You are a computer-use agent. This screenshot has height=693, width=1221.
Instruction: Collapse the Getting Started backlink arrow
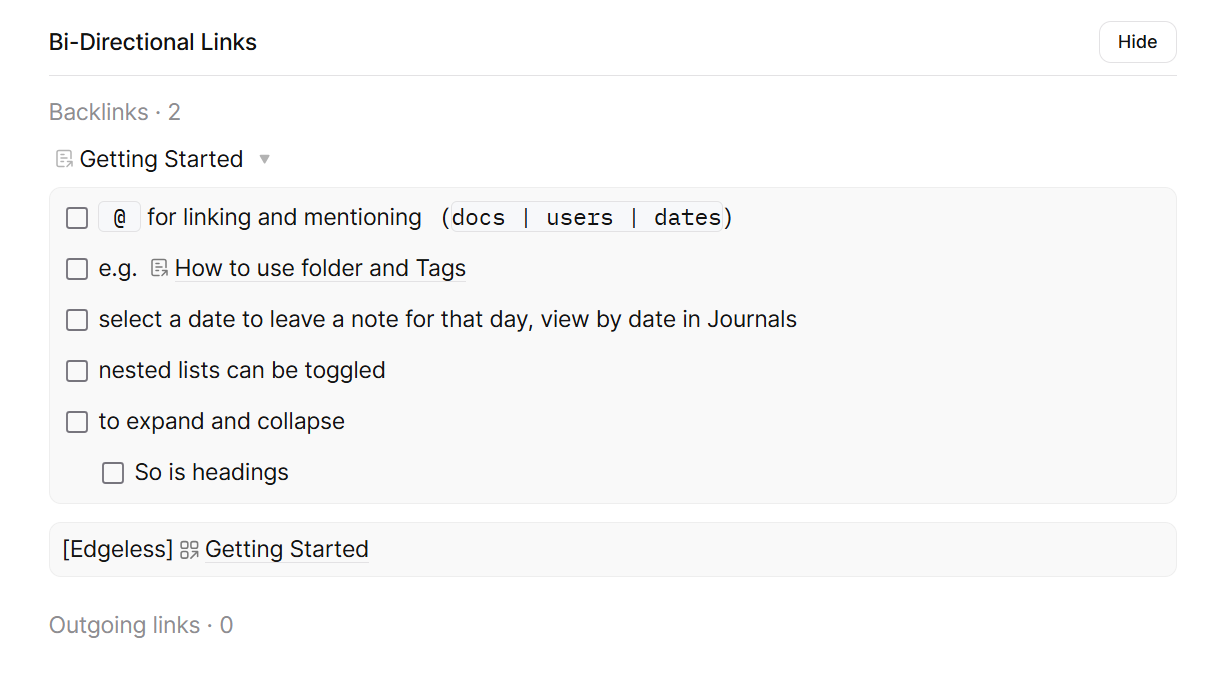coord(264,159)
